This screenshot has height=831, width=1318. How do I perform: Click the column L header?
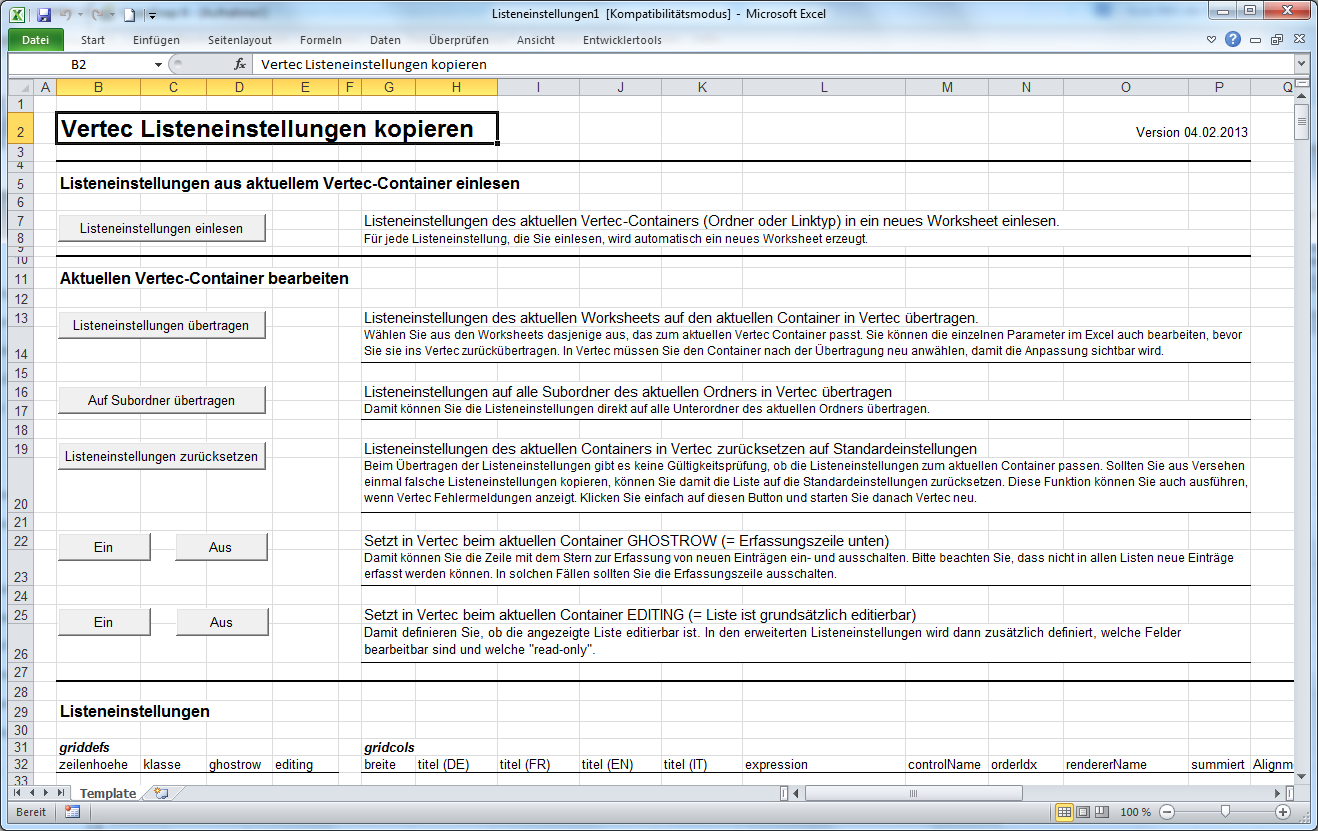(x=824, y=88)
